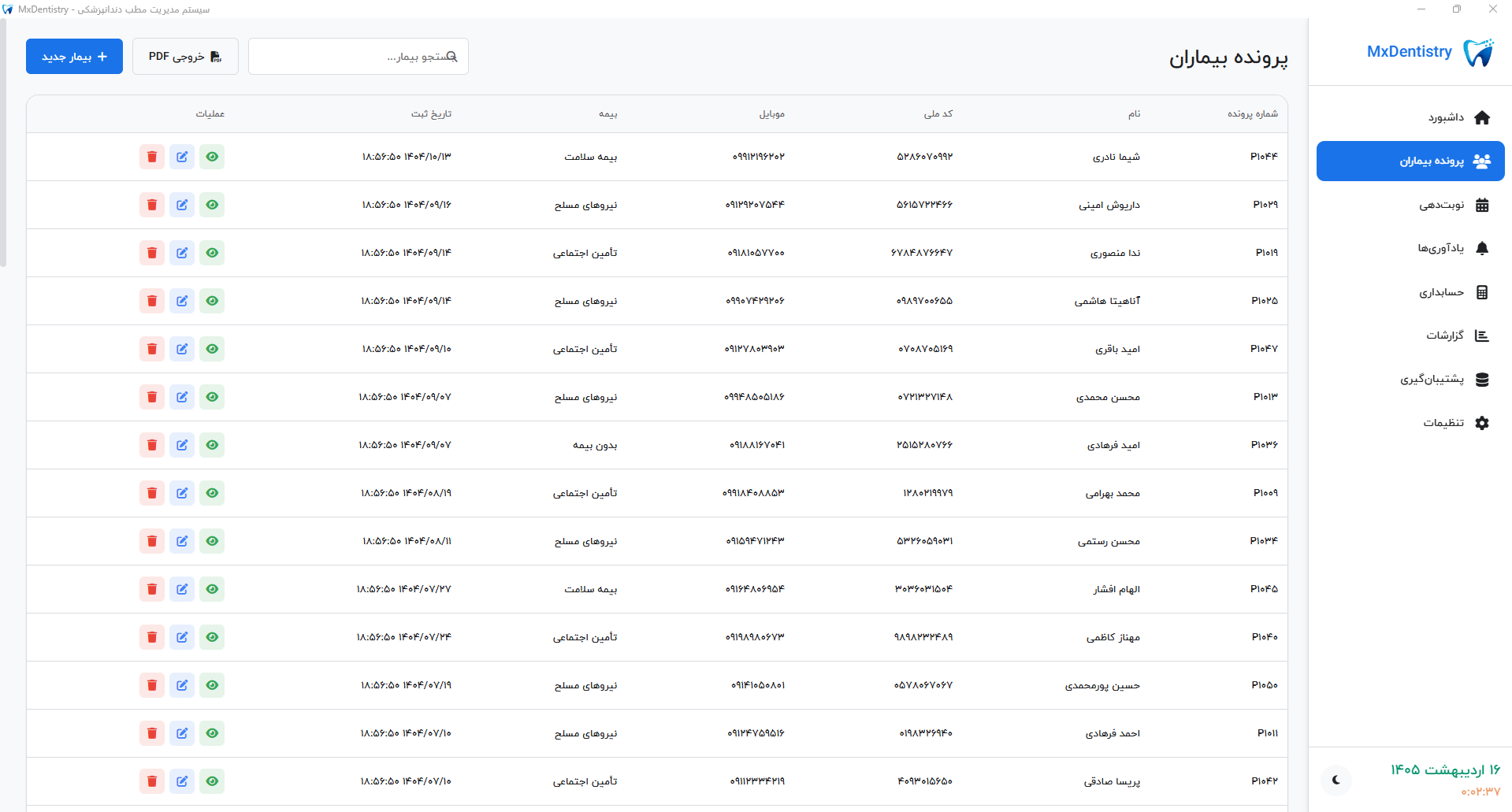
Task: Click the شماره پرونده column header
Action: click(x=1253, y=114)
